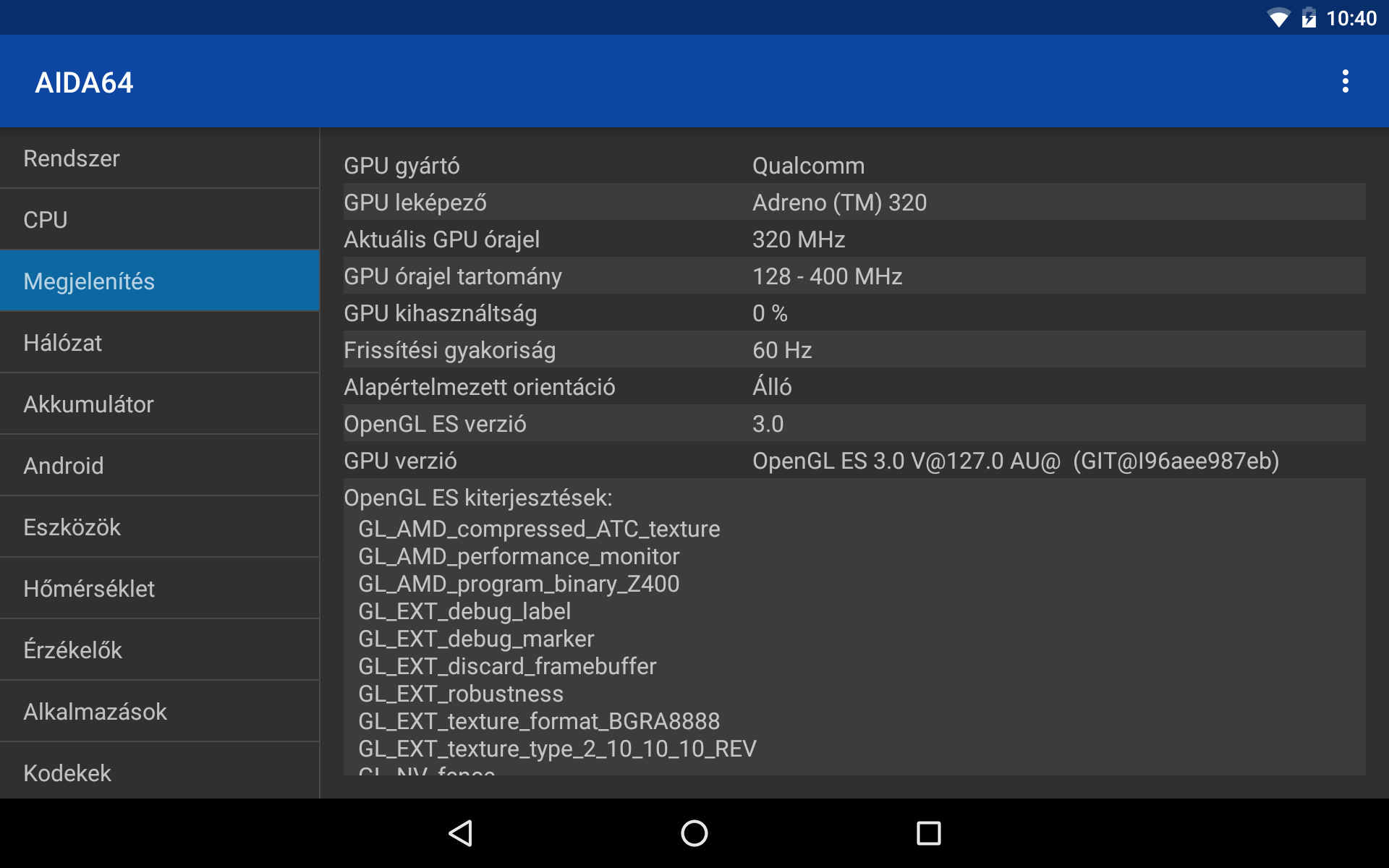Select the Megjelenítés section

(160, 281)
